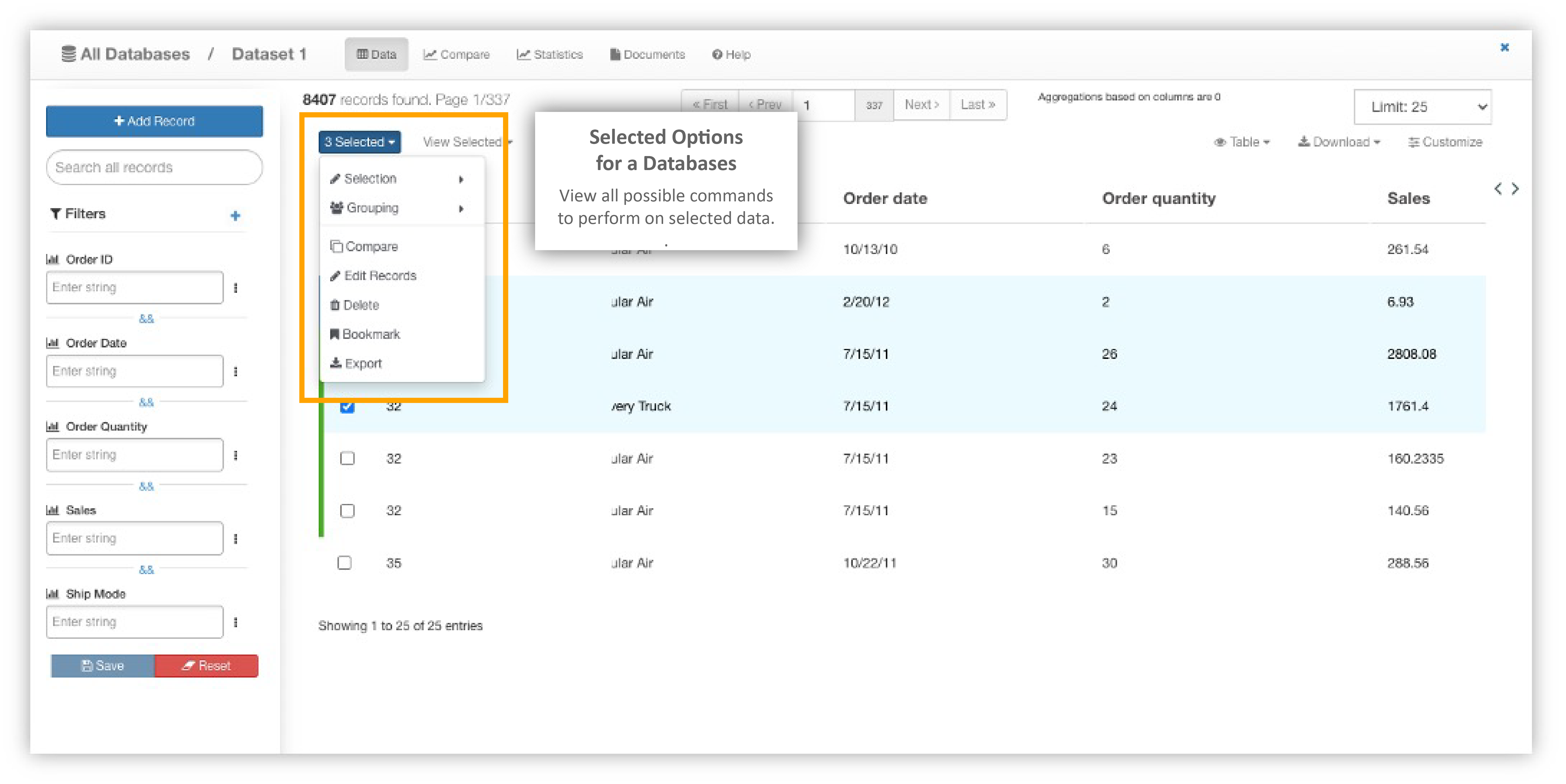The height and width of the screenshot is (784, 1566).
Task: Open the Documents tab
Action: [647, 54]
